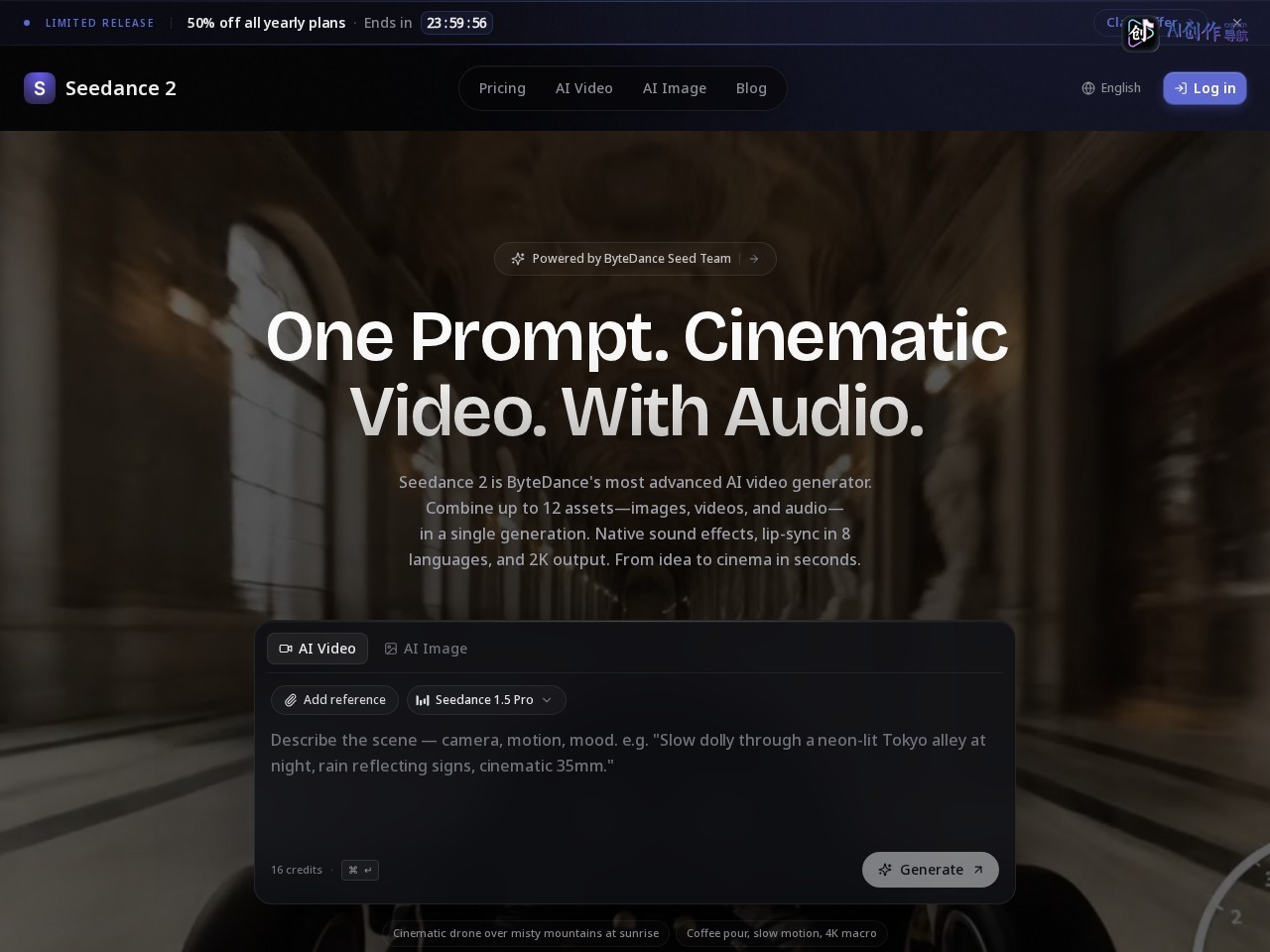The image size is (1270, 952).
Task: Click the Add reference paperclip button
Action: (x=334, y=700)
